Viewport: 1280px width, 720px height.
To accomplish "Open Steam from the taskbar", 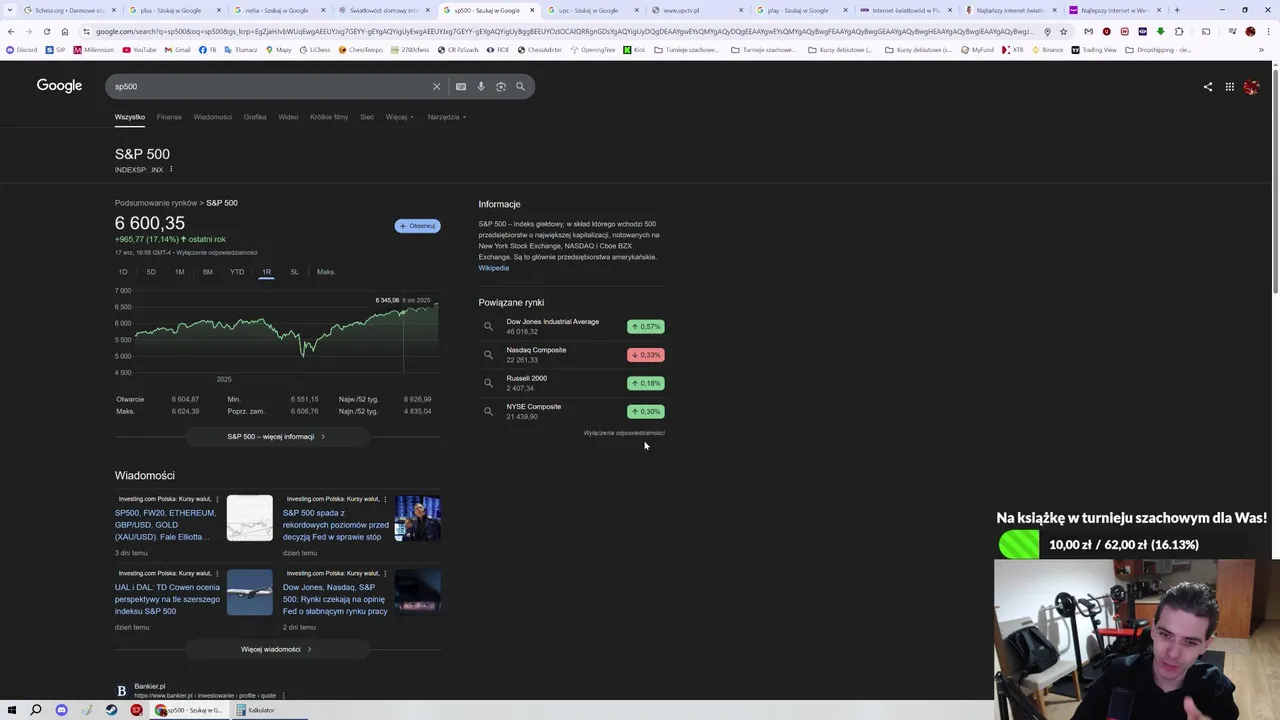I will [111, 710].
